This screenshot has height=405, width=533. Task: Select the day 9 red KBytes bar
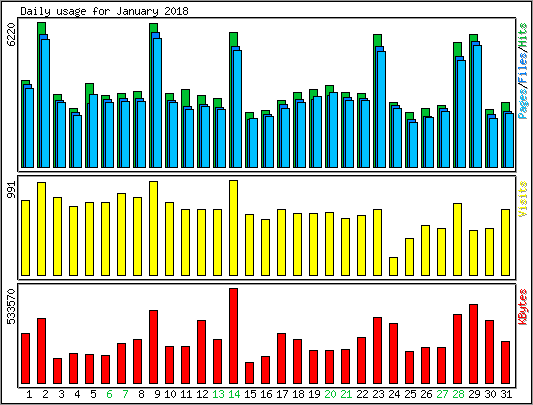click(153, 347)
